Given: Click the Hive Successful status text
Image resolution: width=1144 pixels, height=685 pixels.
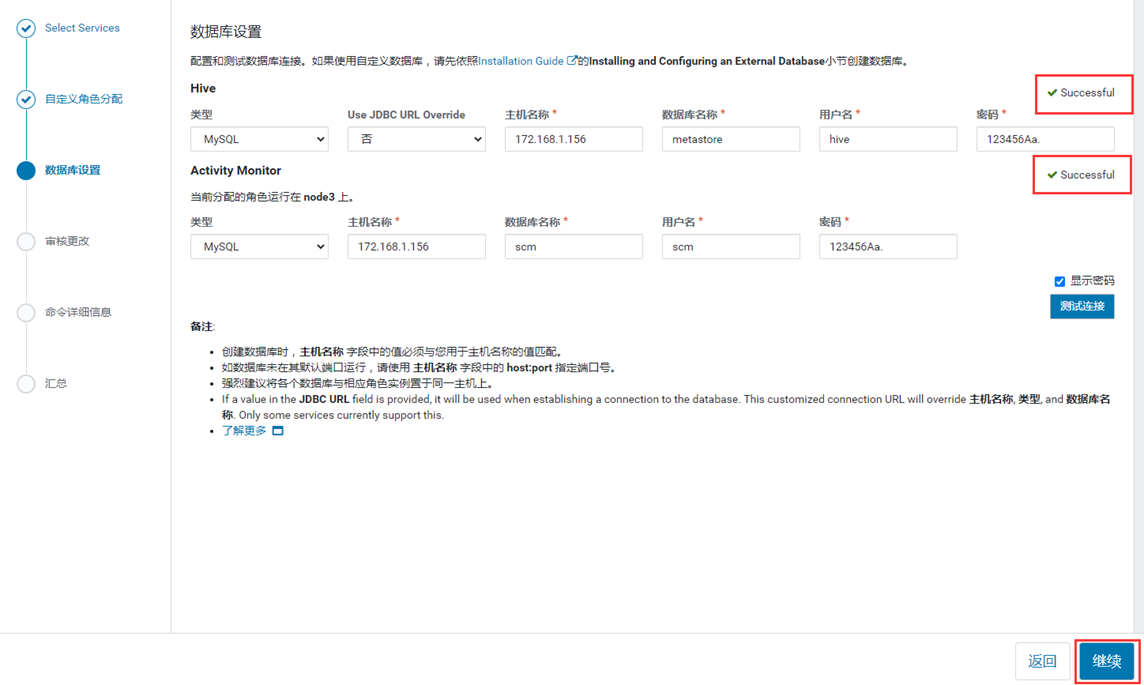Looking at the screenshot, I should pyautogui.click(x=1087, y=93).
